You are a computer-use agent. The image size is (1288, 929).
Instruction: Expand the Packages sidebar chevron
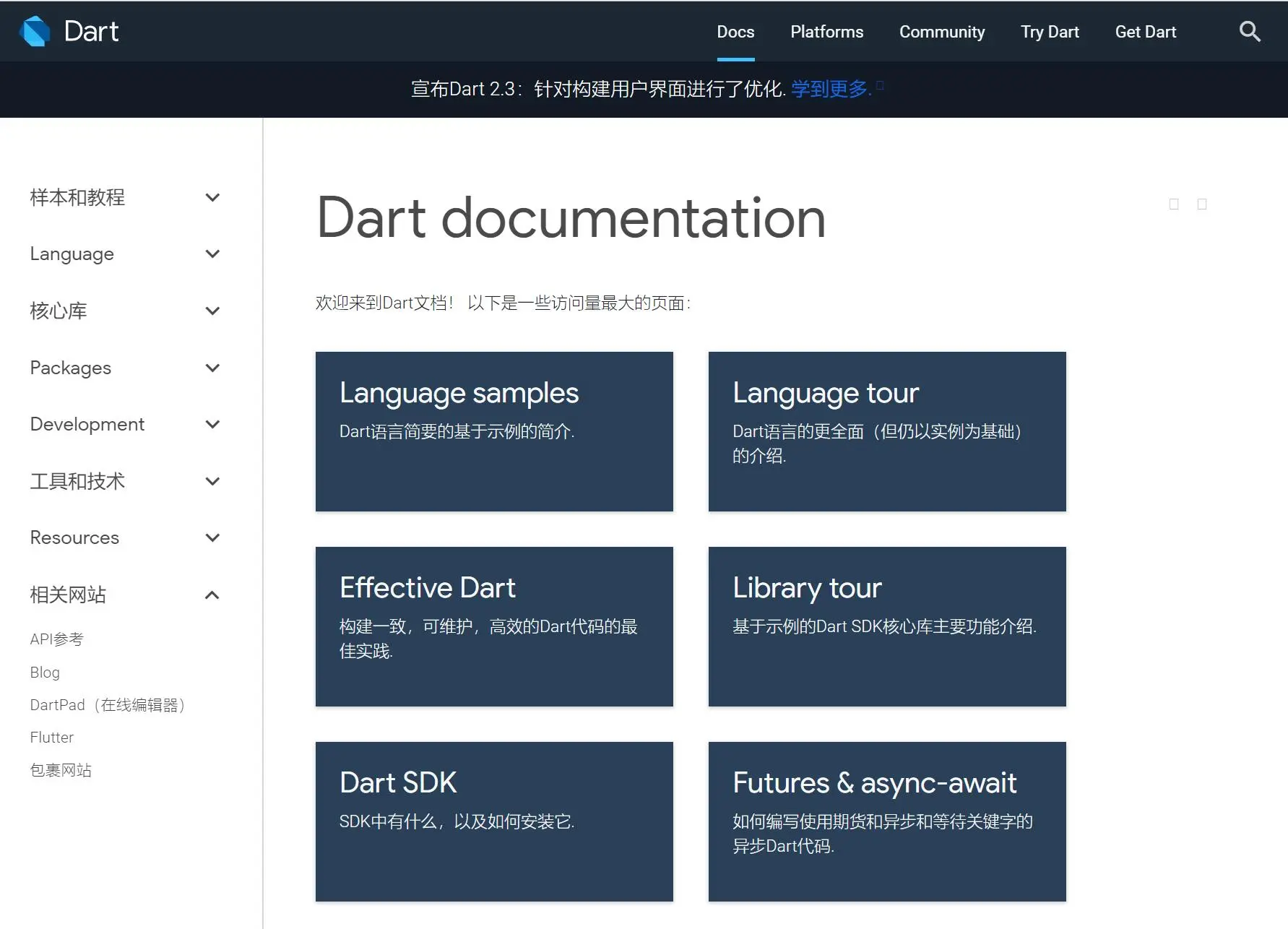click(212, 368)
